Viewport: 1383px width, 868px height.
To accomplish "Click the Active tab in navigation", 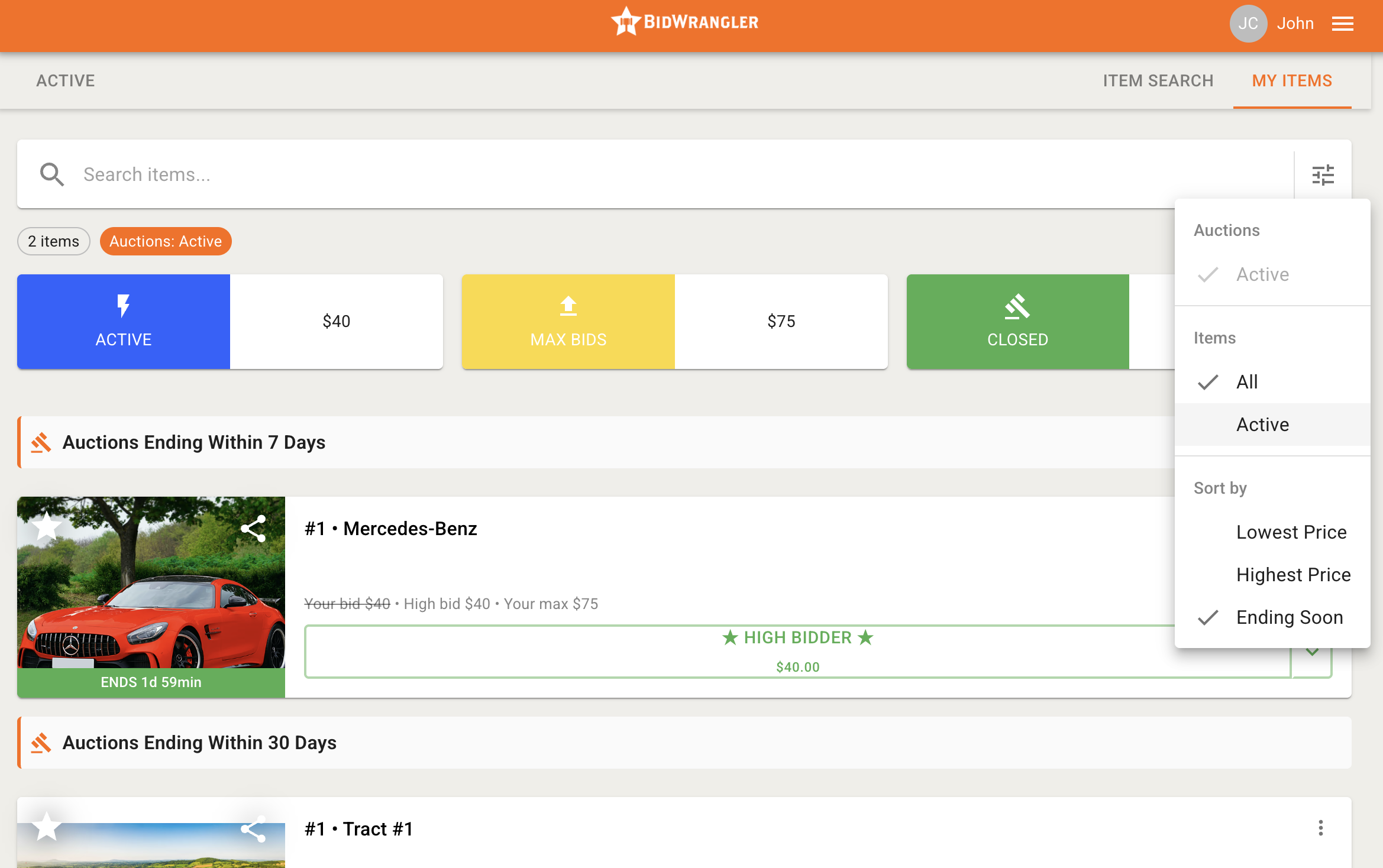I will [66, 80].
